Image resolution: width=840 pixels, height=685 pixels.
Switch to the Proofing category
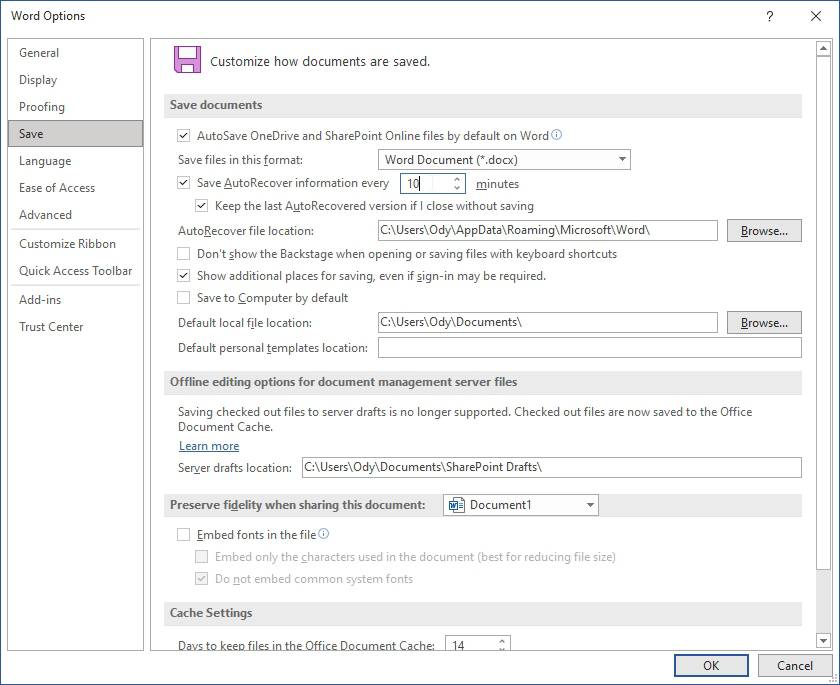coord(76,107)
